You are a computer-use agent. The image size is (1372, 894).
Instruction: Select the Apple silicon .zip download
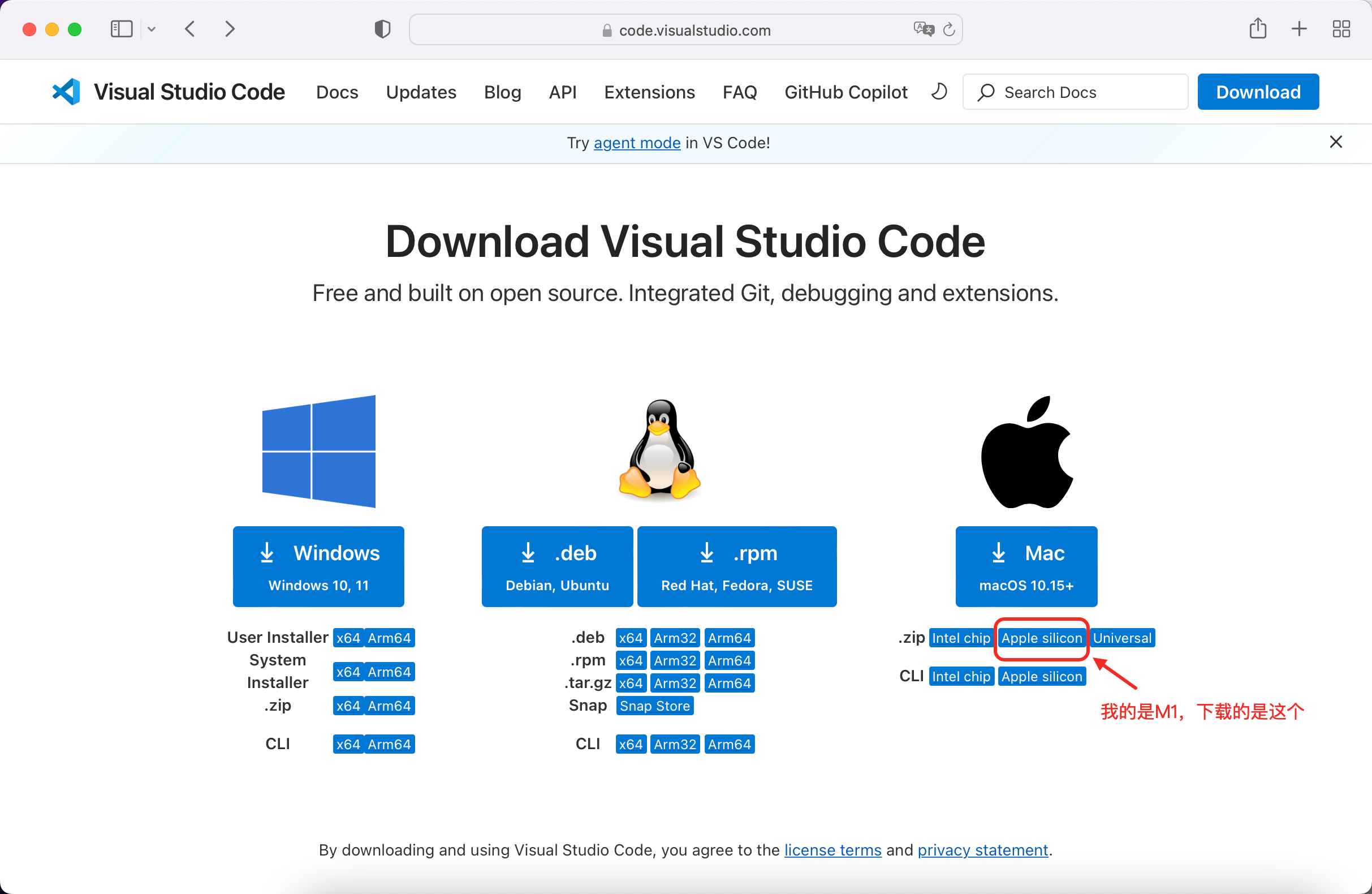[1041, 638]
